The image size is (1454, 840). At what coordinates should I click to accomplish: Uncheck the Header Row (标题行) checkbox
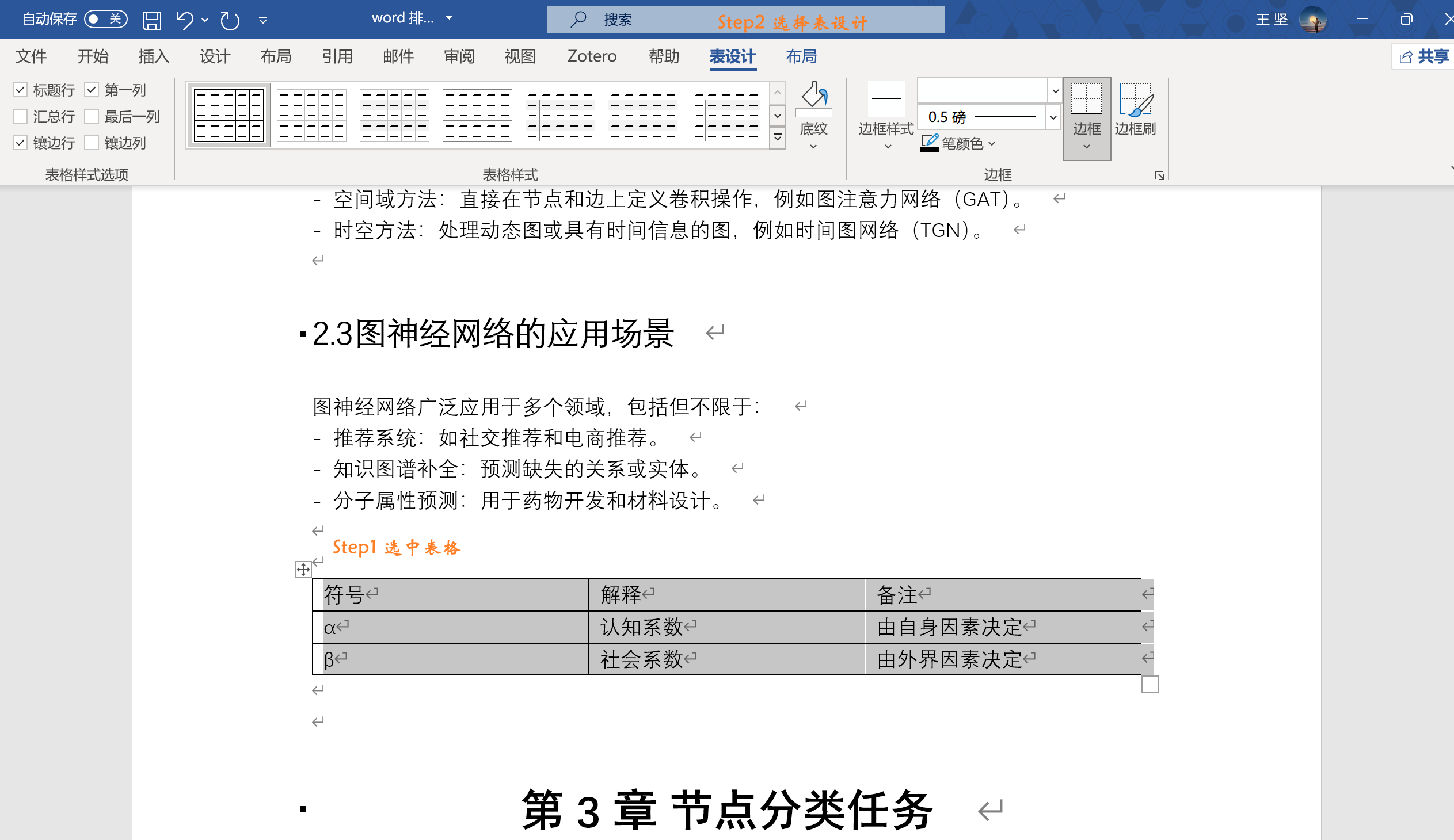click(x=20, y=90)
